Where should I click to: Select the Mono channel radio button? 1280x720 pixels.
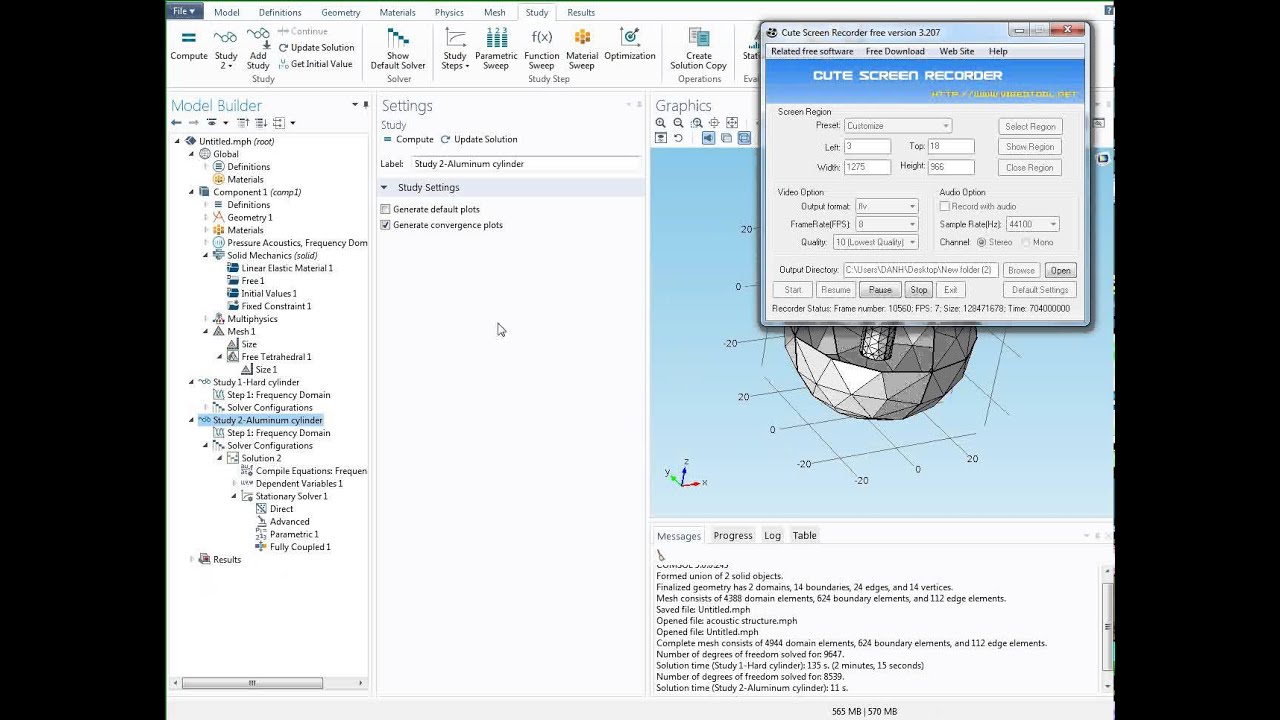(1025, 242)
